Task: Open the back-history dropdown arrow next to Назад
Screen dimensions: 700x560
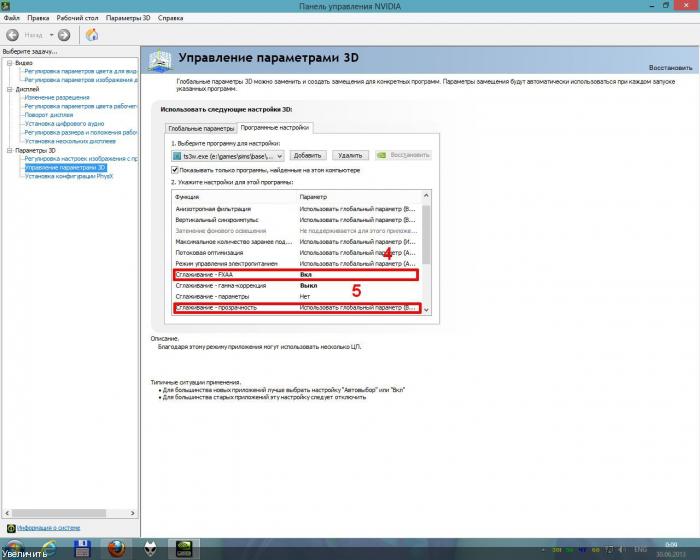Action: [x=51, y=35]
